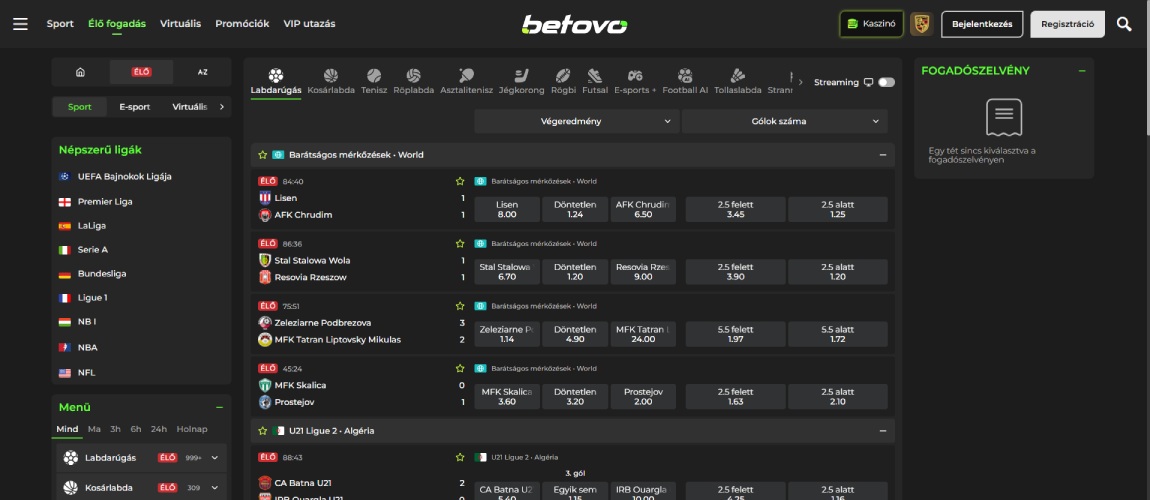This screenshot has width=1150, height=500.
Task: Favorite the U21 Ligue 2 Algéria league
Action: point(263,430)
